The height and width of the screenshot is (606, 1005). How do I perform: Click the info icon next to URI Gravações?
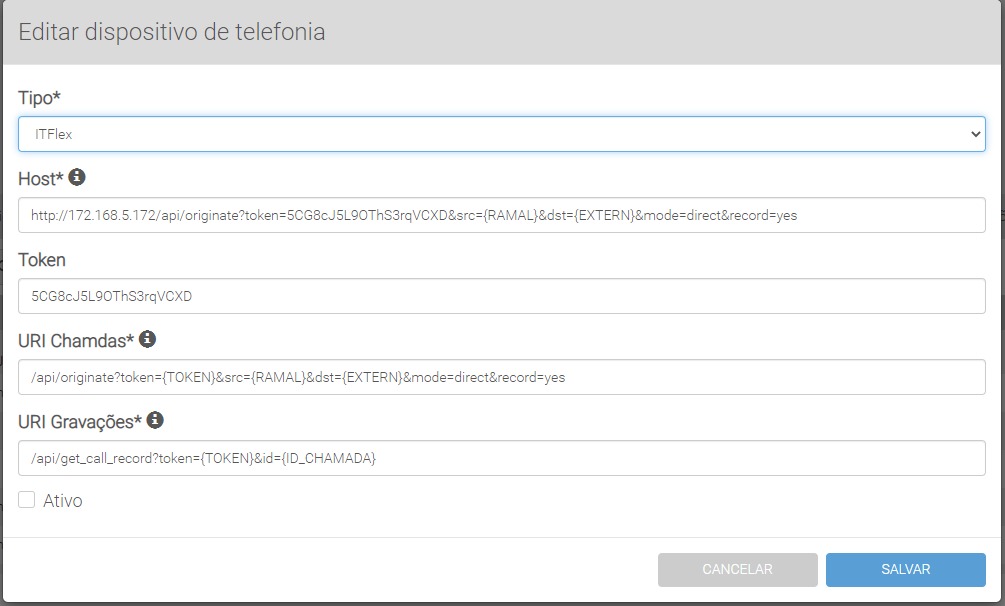155,420
